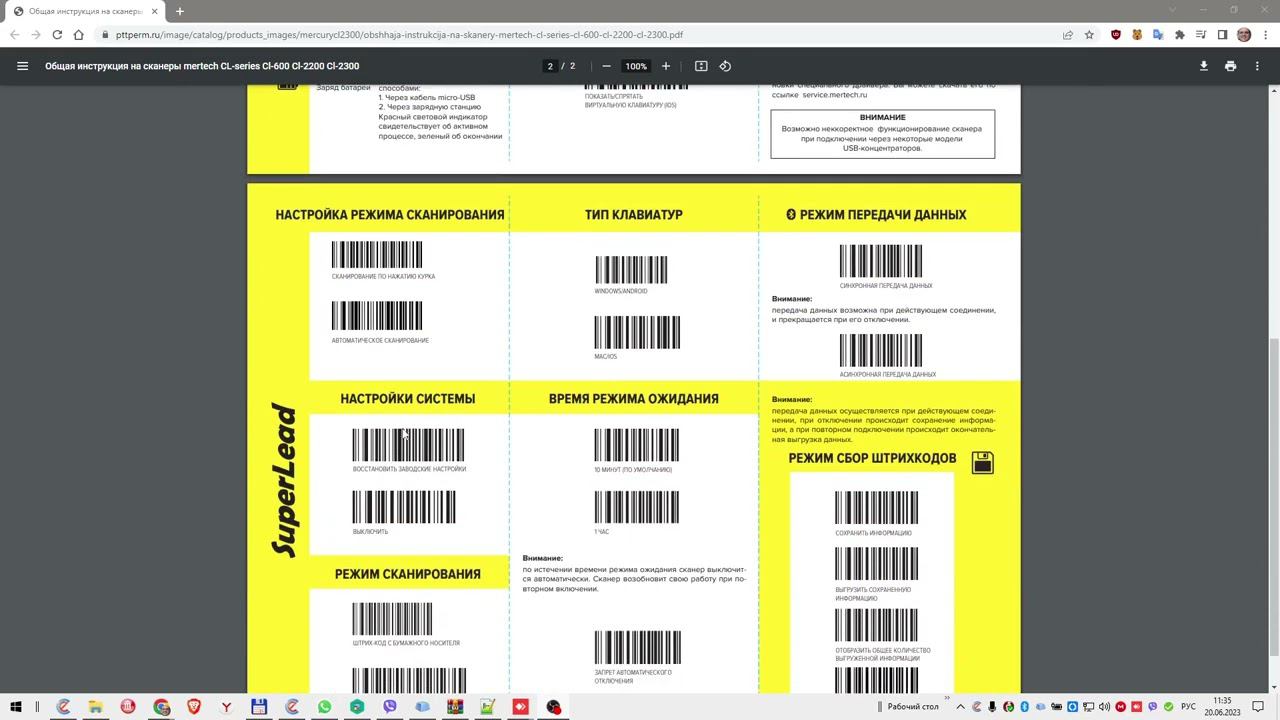This screenshot has height=720, width=1280.
Task: Show hidden system tray icons
Action: point(961,707)
